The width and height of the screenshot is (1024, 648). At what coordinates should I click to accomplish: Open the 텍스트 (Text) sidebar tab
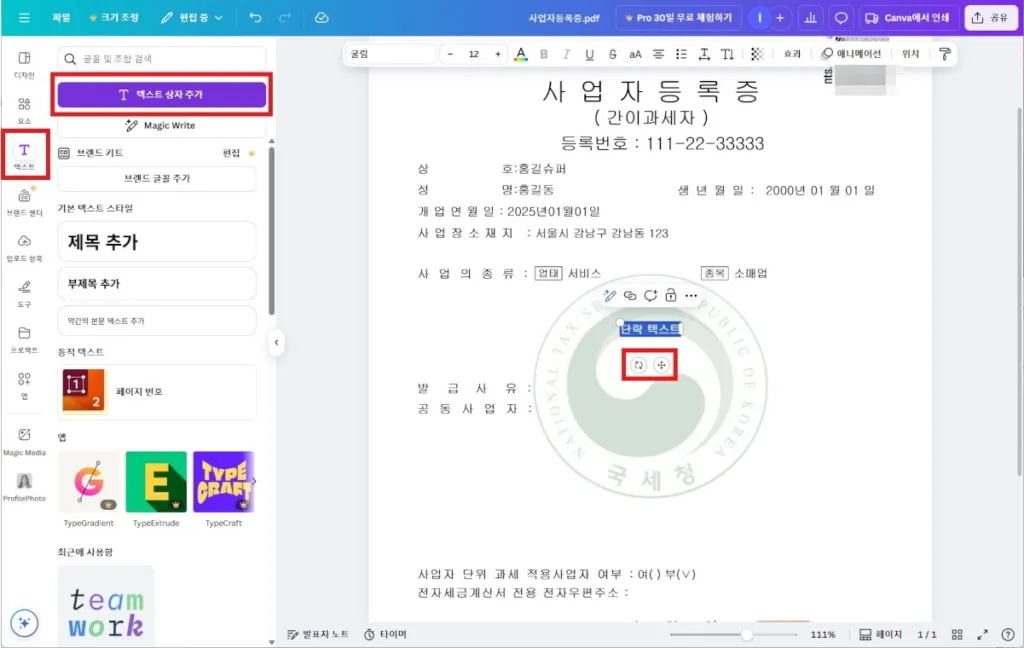point(24,154)
